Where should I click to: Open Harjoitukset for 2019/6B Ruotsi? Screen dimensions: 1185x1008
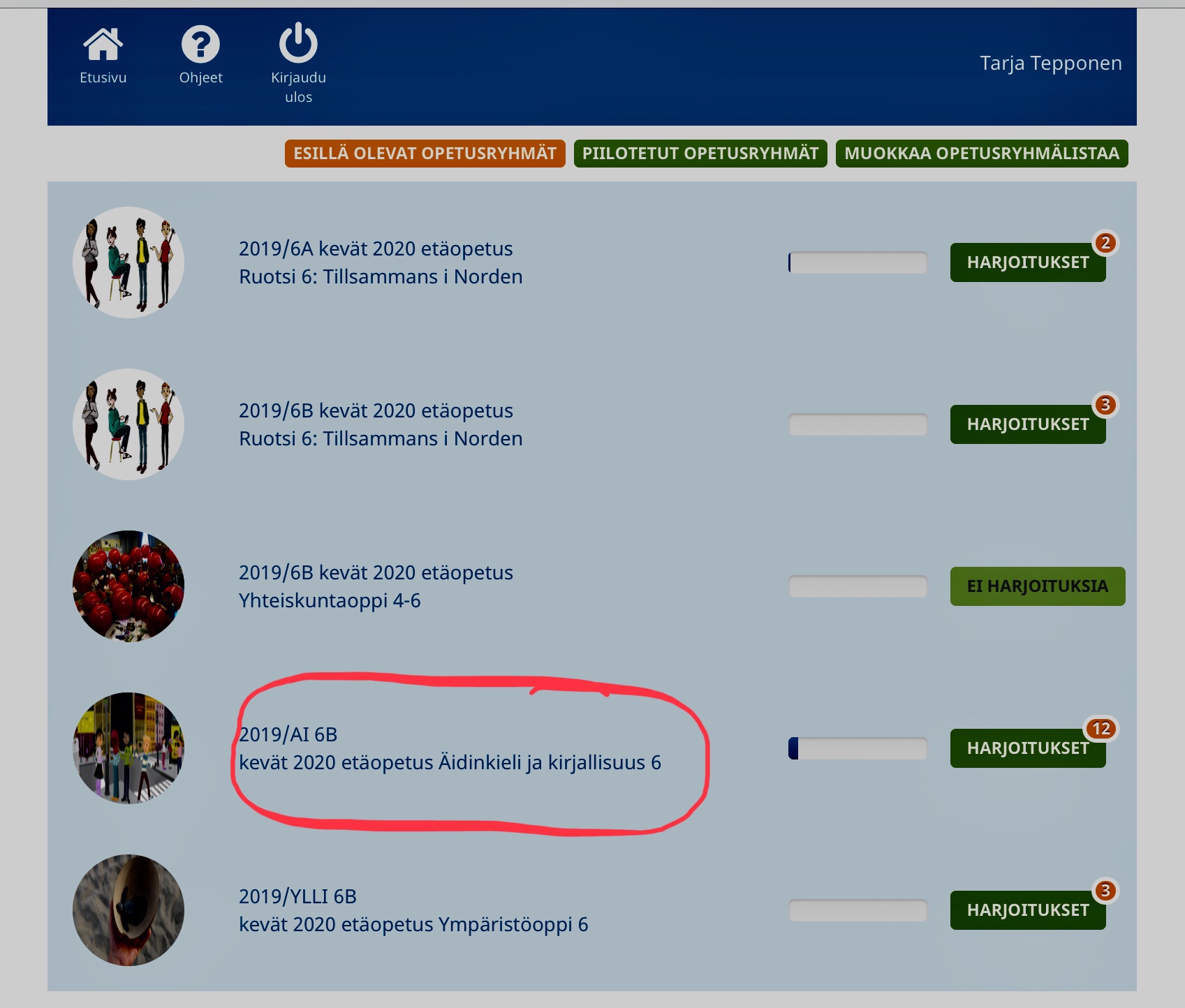1027,424
